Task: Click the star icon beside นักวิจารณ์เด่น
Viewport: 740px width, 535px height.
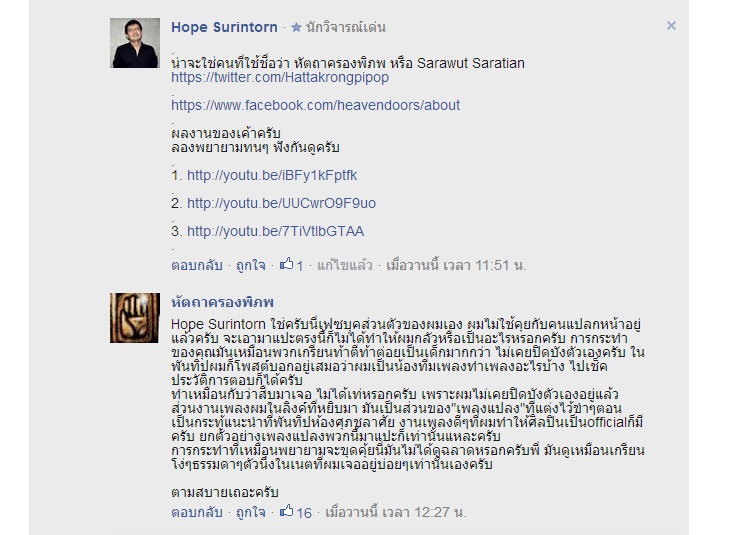Action: point(296,27)
